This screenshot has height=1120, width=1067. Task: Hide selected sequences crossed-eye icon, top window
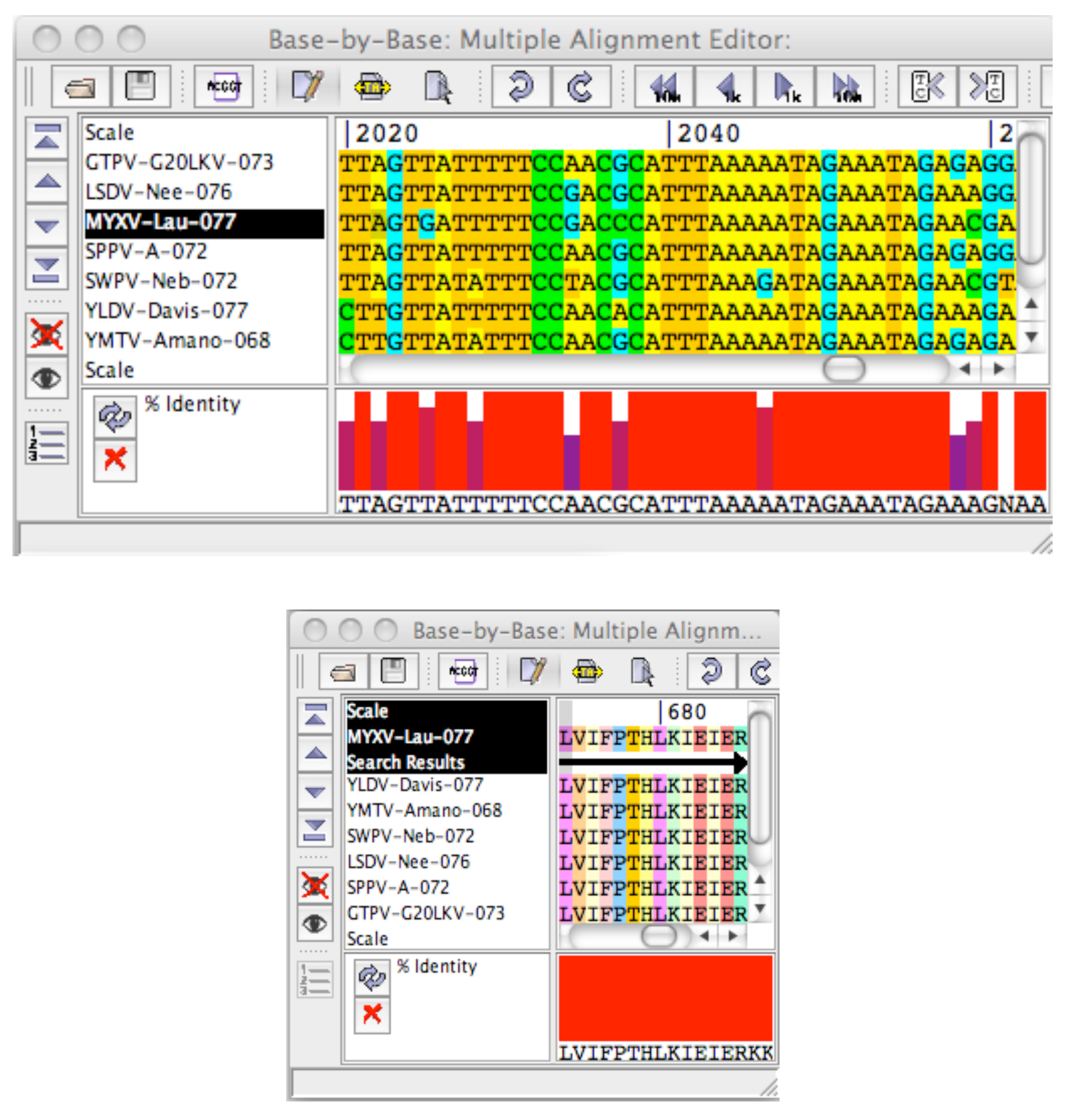(47, 334)
